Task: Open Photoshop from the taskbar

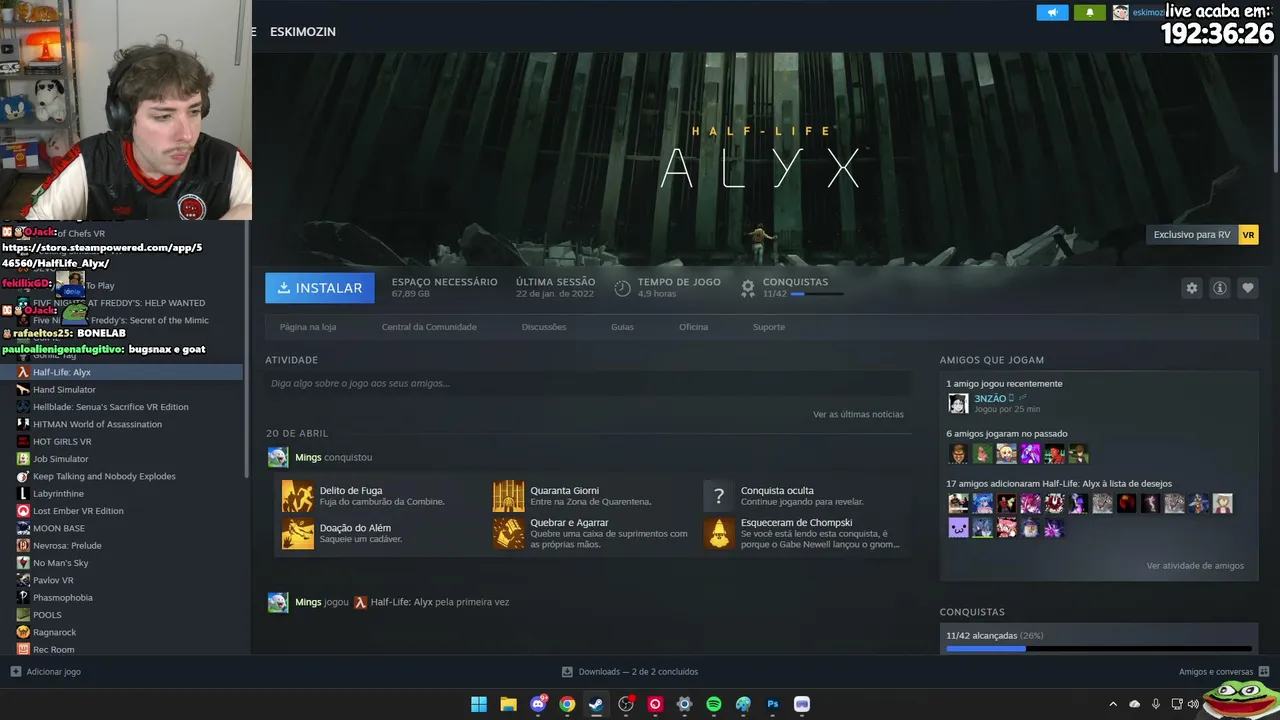Action: pos(772,704)
